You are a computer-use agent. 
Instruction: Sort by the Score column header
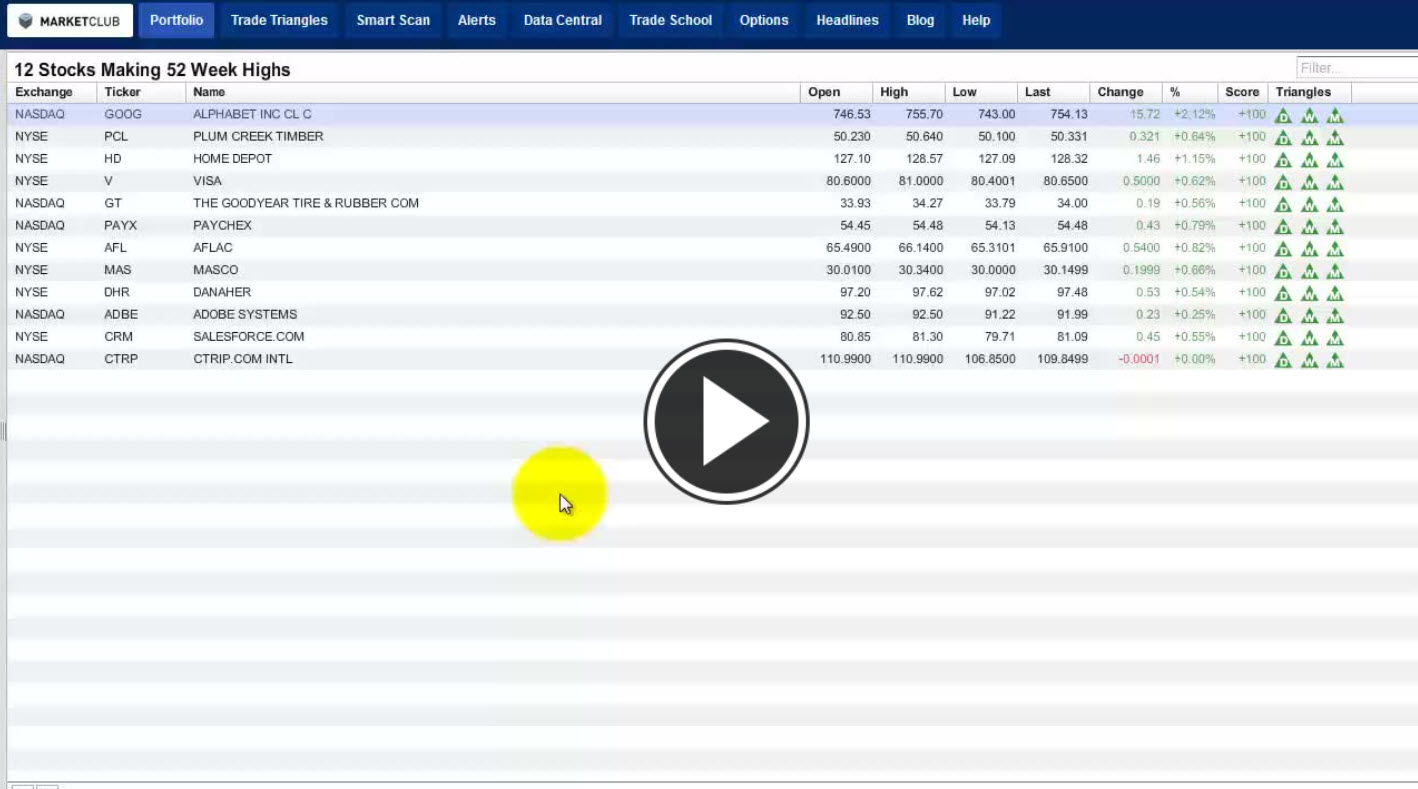coord(1243,92)
